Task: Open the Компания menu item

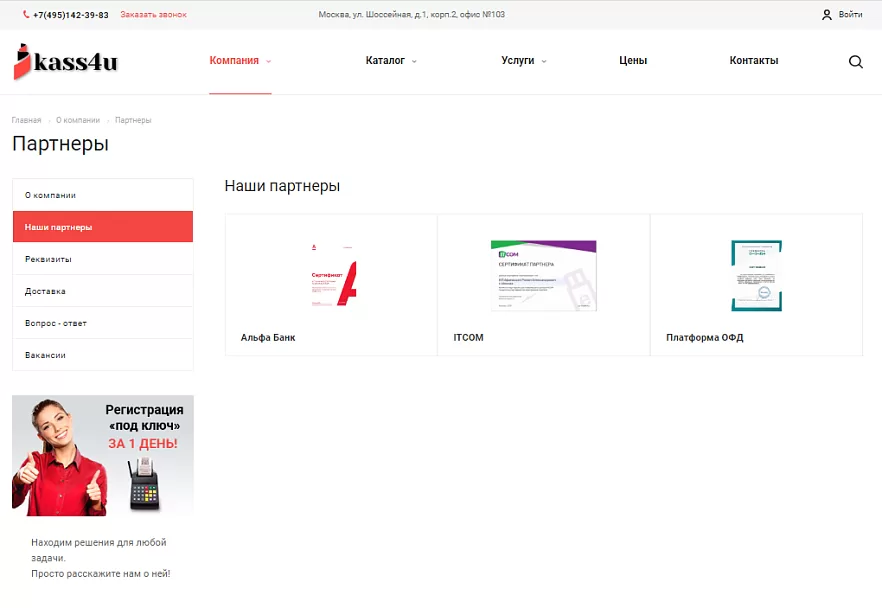Action: (x=234, y=60)
